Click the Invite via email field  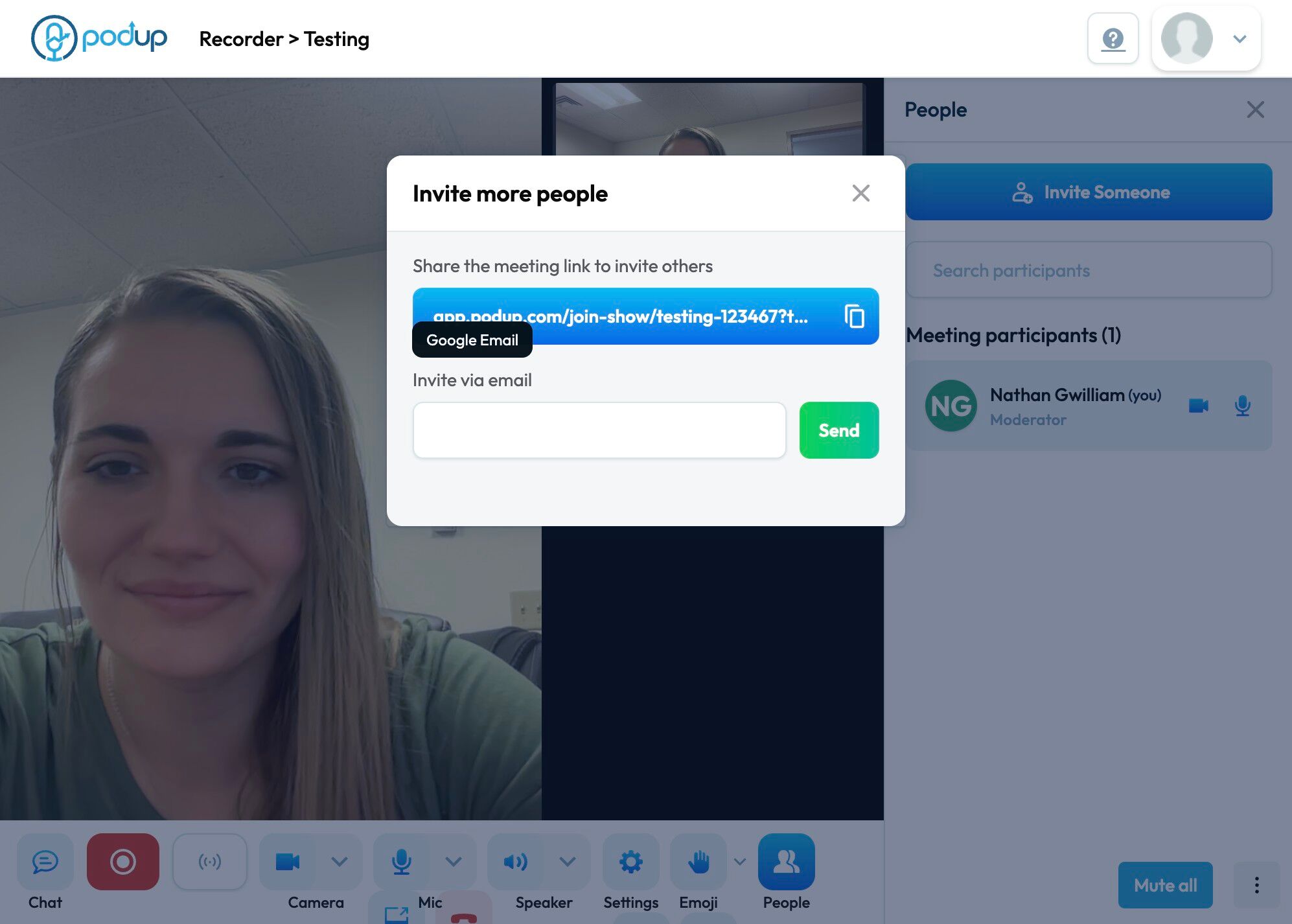[x=599, y=430]
